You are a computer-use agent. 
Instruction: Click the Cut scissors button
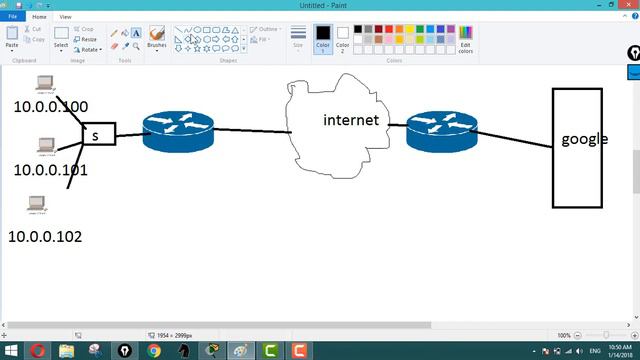point(33,29)
